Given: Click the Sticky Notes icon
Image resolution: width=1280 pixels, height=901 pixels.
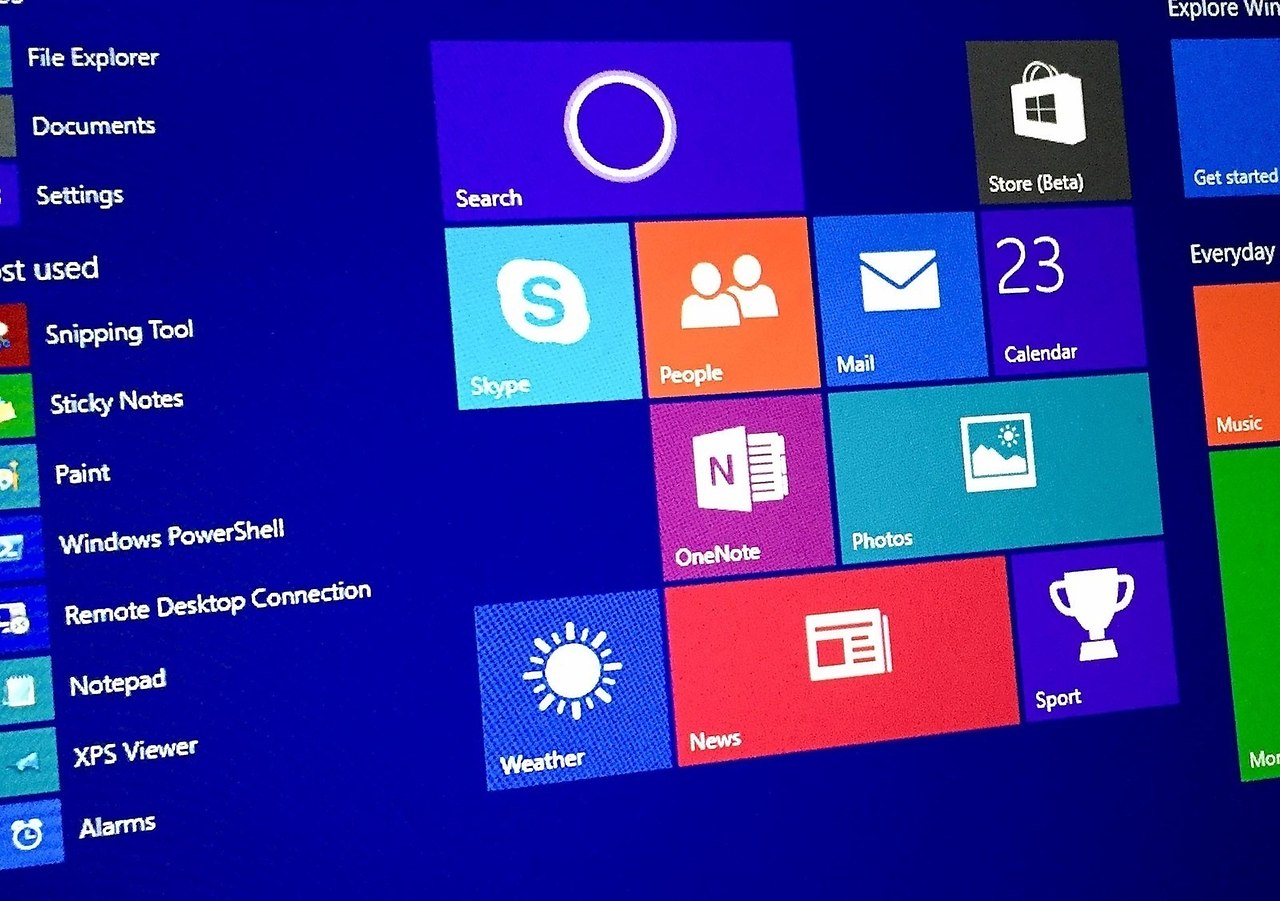Looking at the screenshot, I should [16, 407].
